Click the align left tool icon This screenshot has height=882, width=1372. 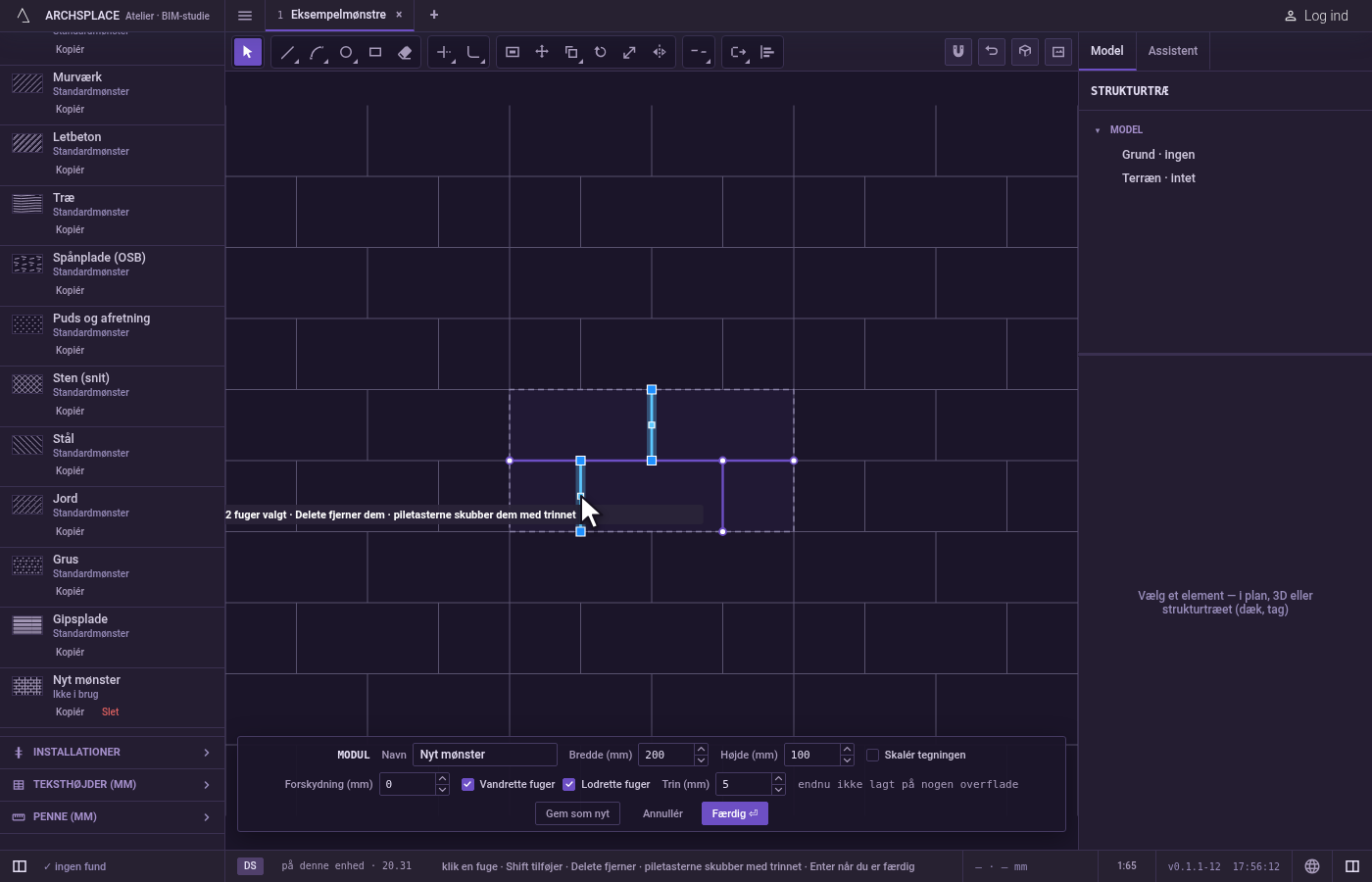[x=767, y=52]
